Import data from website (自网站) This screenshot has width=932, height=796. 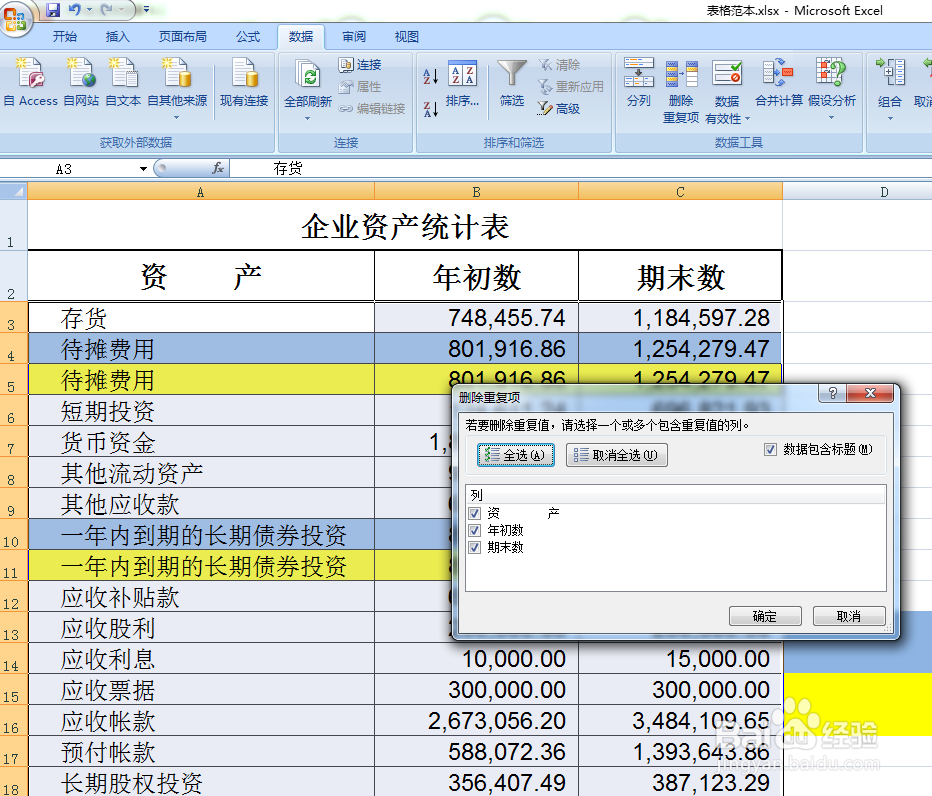(x=81, y=82)
